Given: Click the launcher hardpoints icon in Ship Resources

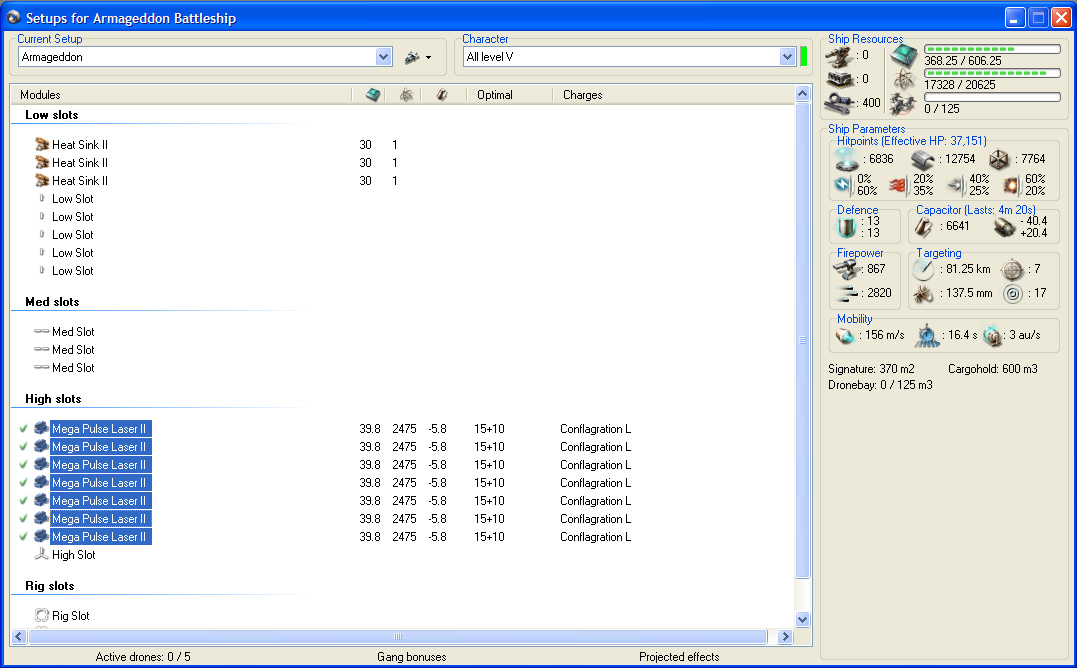Looking at the screenshot, I should click(839, 80).
